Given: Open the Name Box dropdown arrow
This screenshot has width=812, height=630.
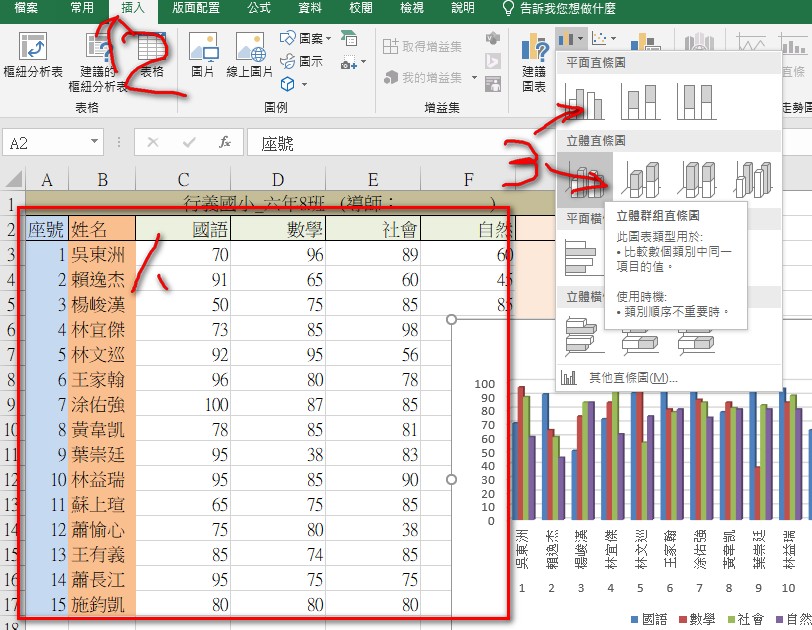Looking at the screenshot, I should (x=94, y=141).
